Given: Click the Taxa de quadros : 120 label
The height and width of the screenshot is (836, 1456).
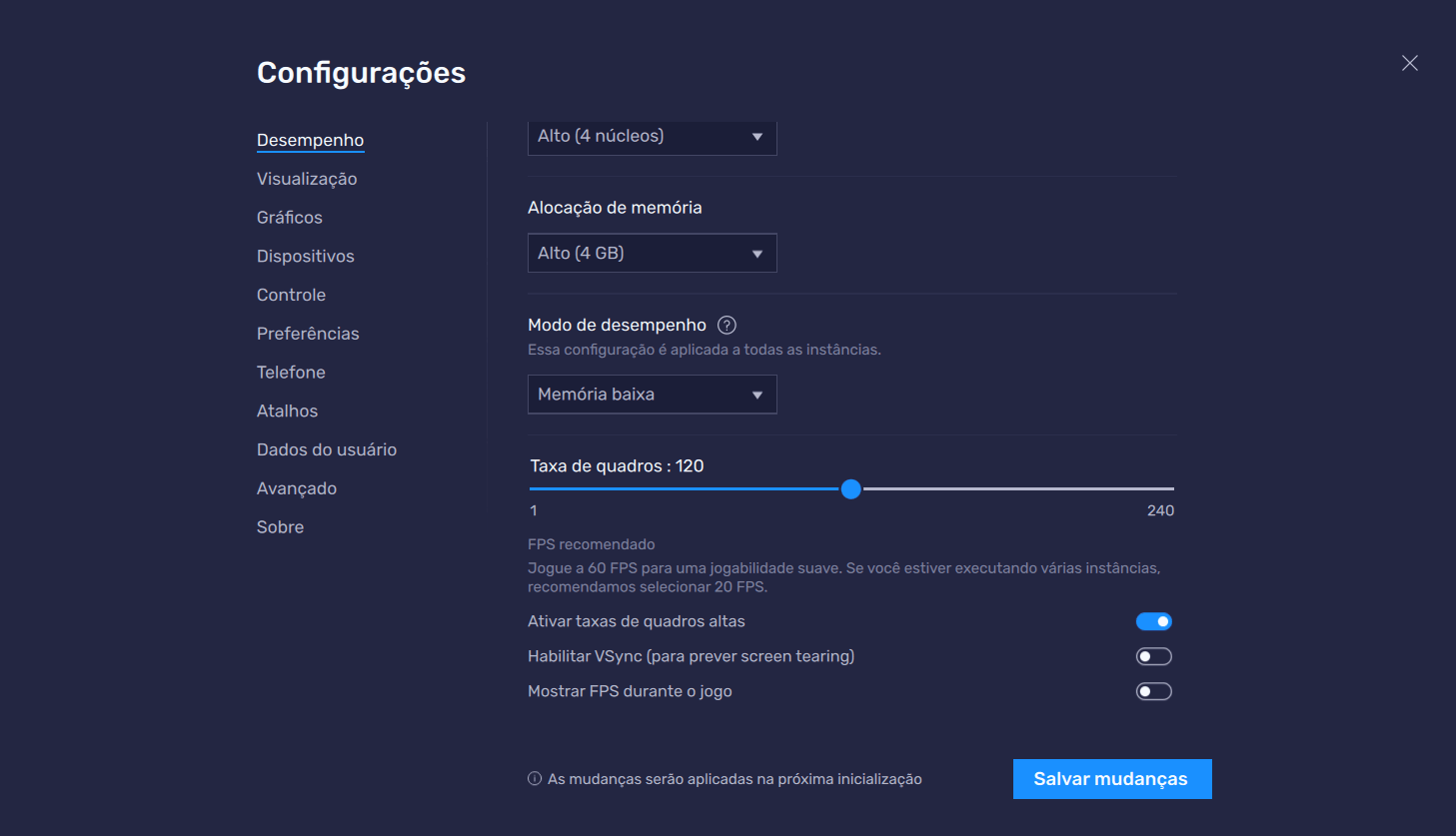Looking at the screenshot, I should pos(617,466).
